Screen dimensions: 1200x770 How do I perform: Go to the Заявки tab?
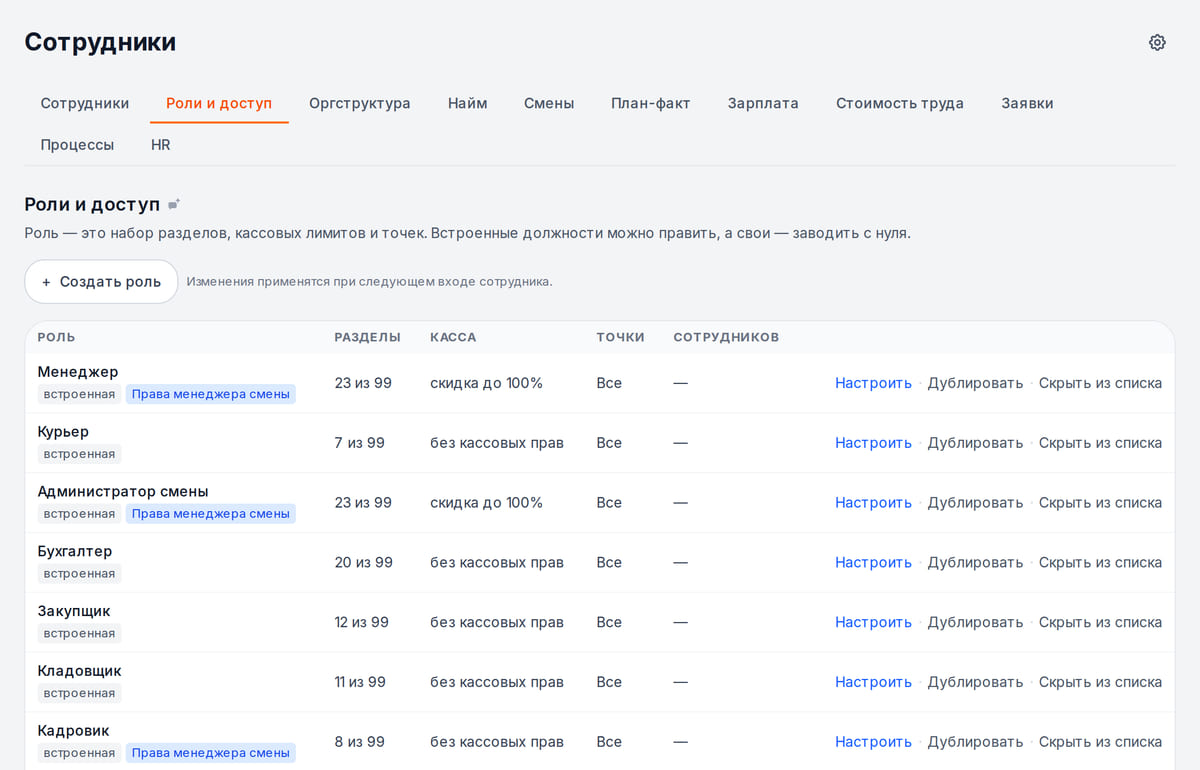(1027, 103)
